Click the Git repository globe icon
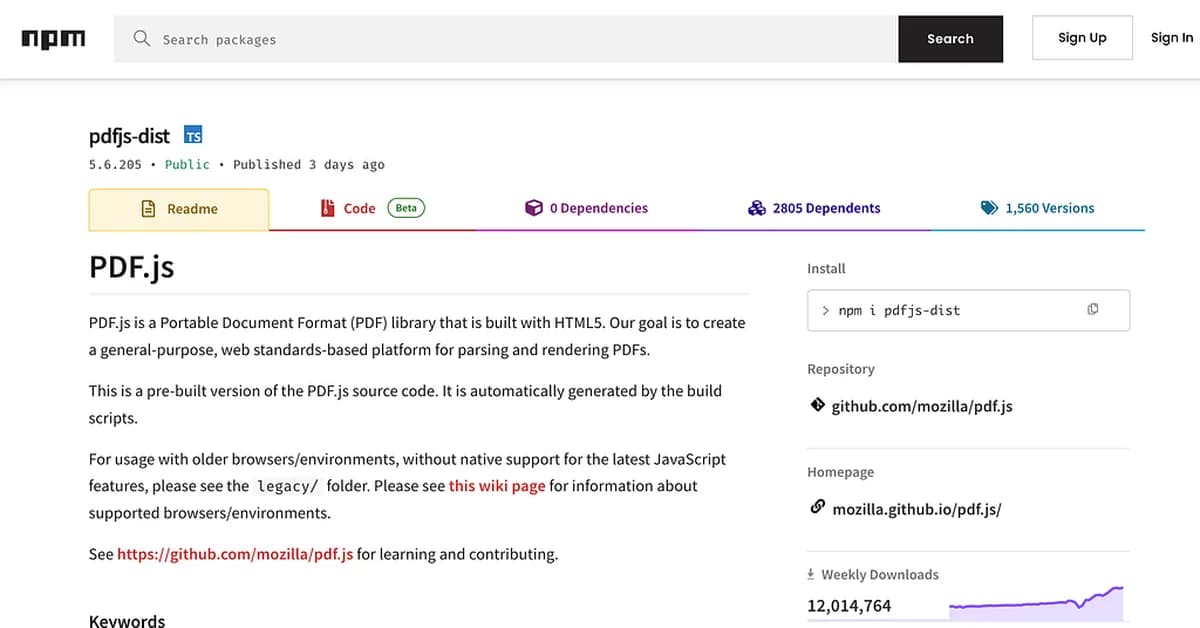1200x628 pixels. pos(820,406)
